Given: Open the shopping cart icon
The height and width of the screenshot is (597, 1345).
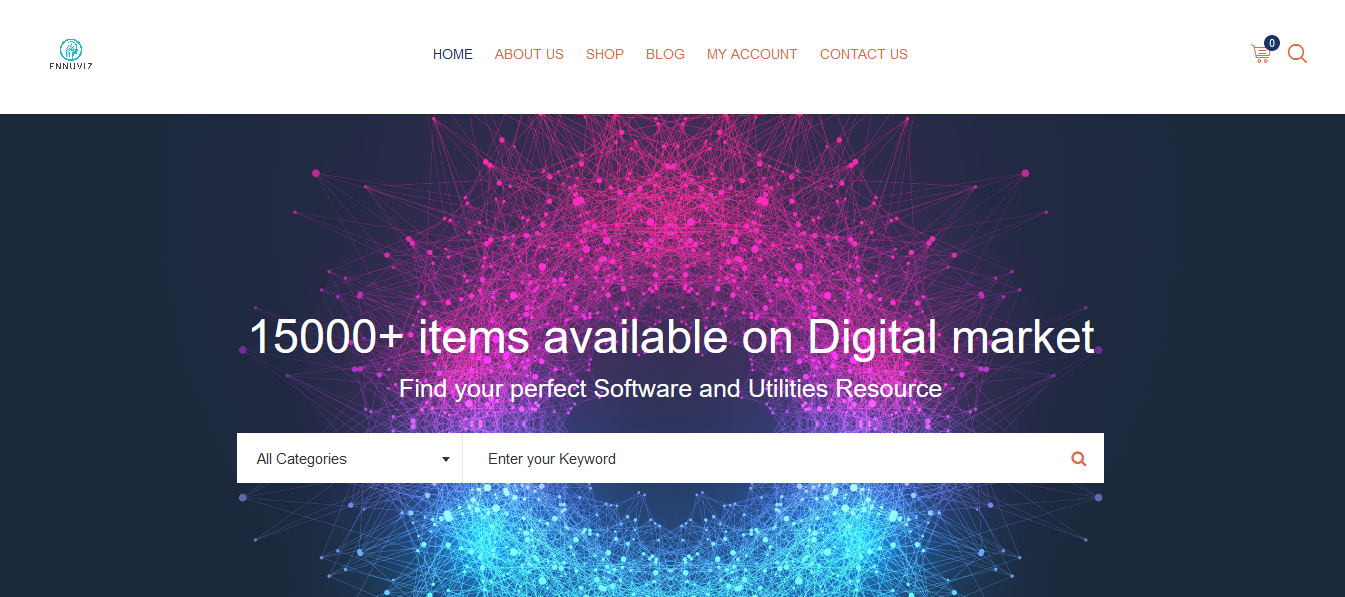Looking at the screenshot, I should [x=1260, y=55].
